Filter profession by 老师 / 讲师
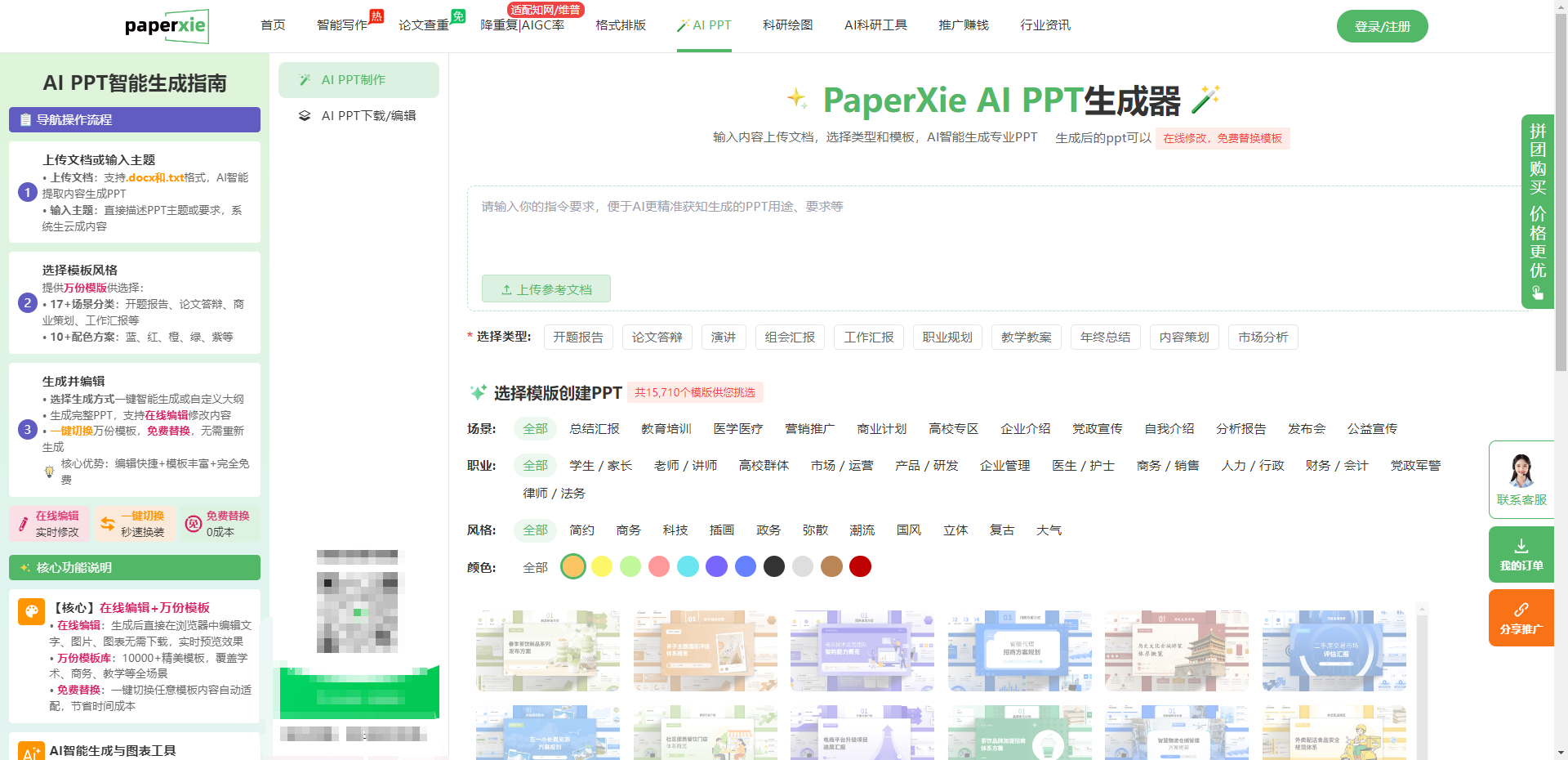Image resolution: width=1568 pixels, height=760 pixels. [x=685, y=466]
